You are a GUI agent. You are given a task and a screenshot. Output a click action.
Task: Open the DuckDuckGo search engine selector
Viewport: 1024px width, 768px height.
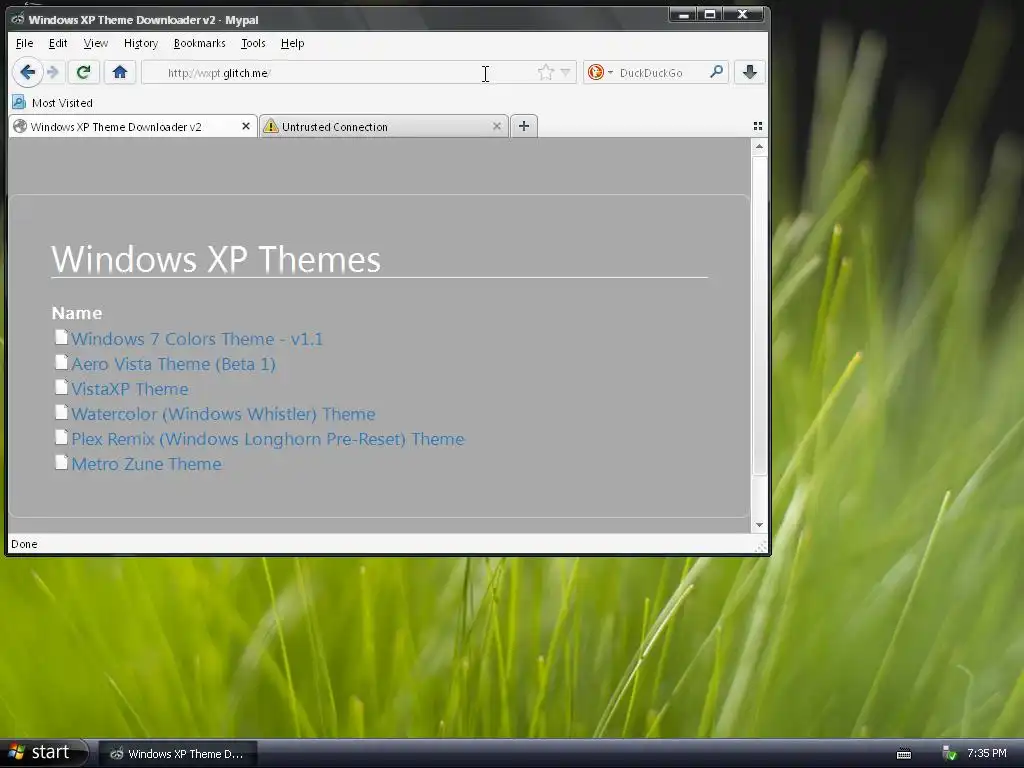(x=600, y=72)
